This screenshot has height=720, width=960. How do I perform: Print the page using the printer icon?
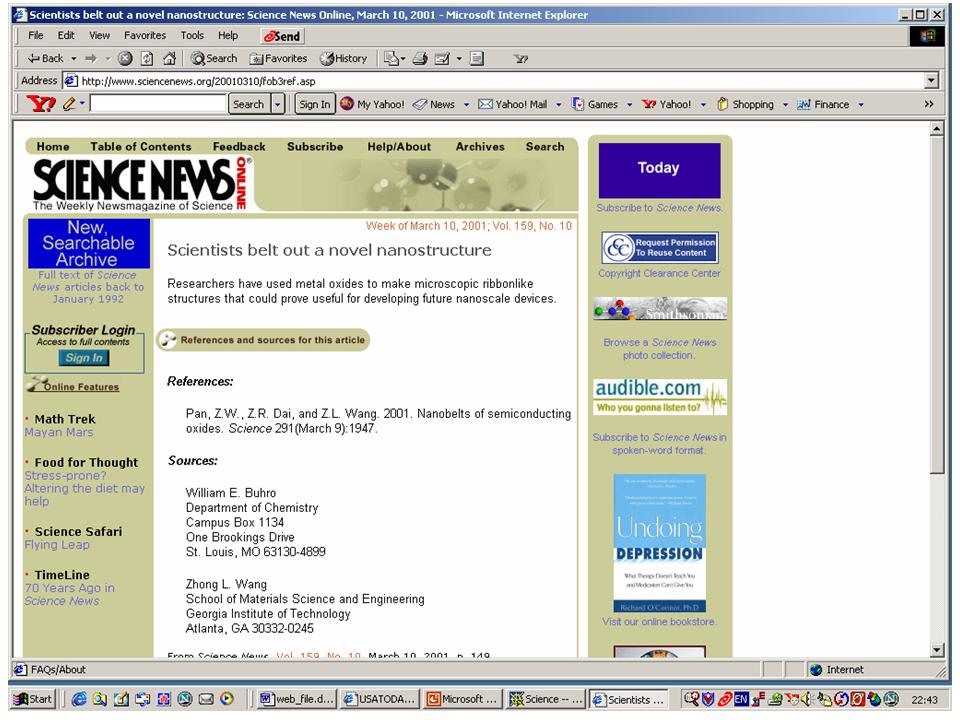coord(420,58)
